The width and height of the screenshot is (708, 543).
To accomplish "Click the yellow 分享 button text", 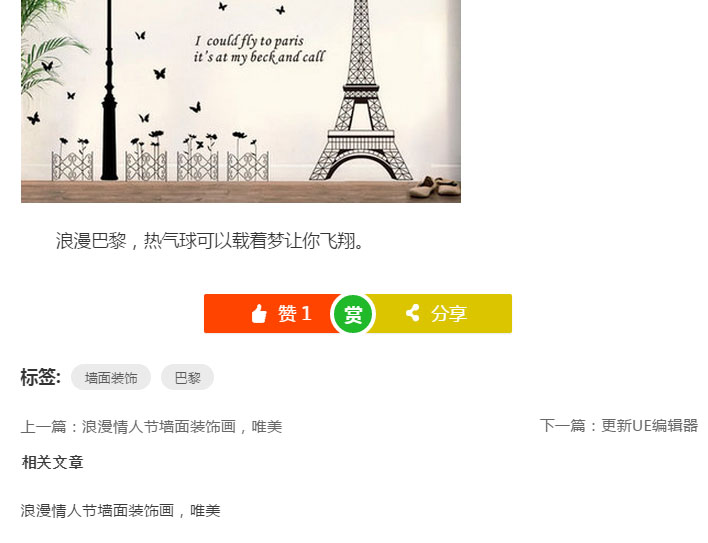I will [x=449, y=313].
